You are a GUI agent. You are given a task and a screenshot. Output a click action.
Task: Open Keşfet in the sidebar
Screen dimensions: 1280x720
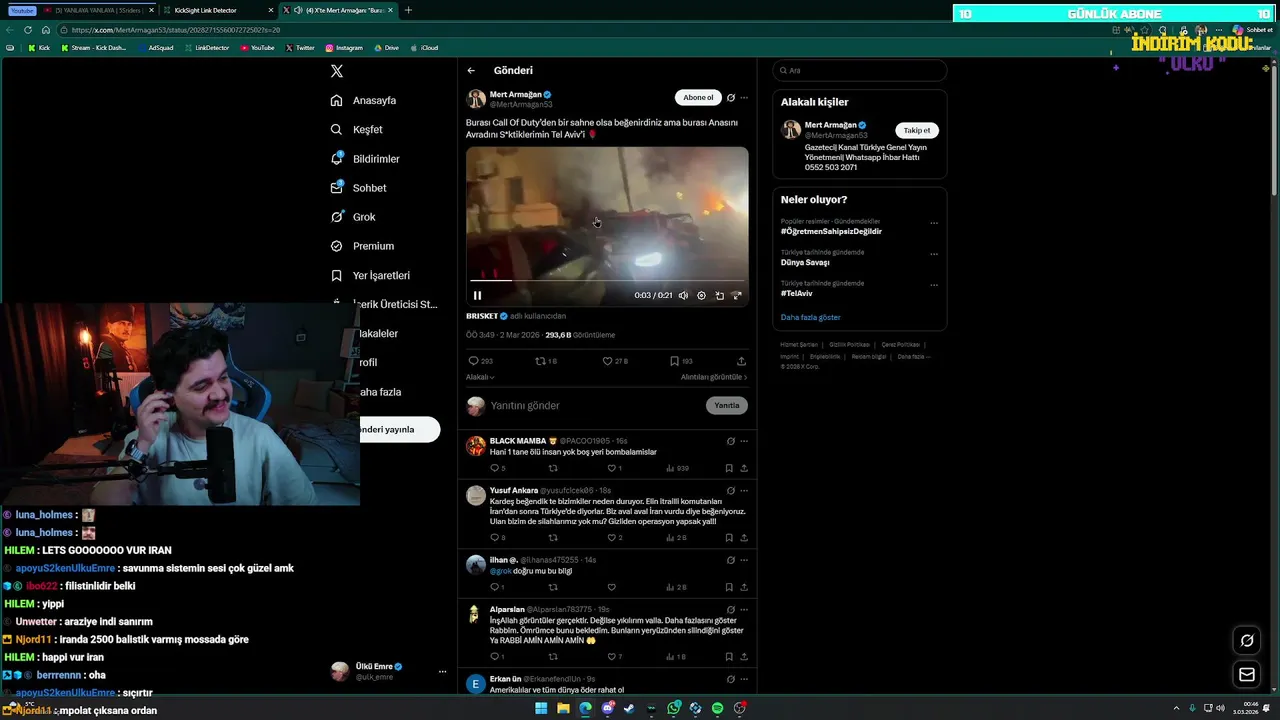click(356, 129)
